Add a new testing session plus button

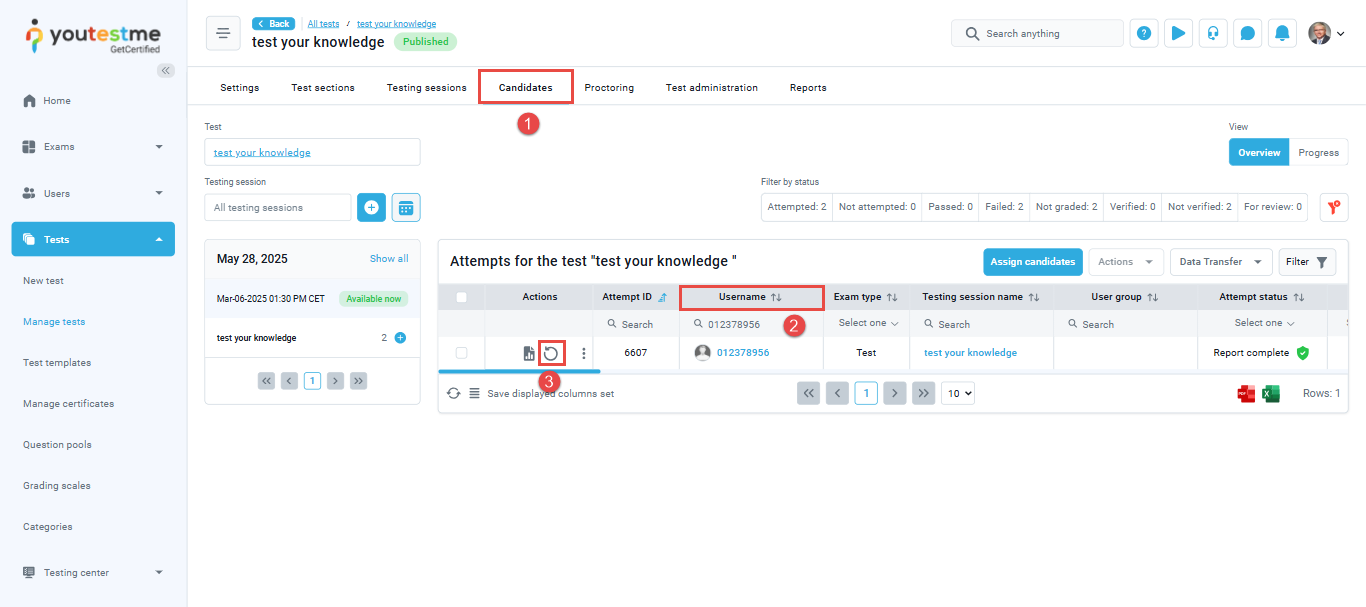coord(371,207)
